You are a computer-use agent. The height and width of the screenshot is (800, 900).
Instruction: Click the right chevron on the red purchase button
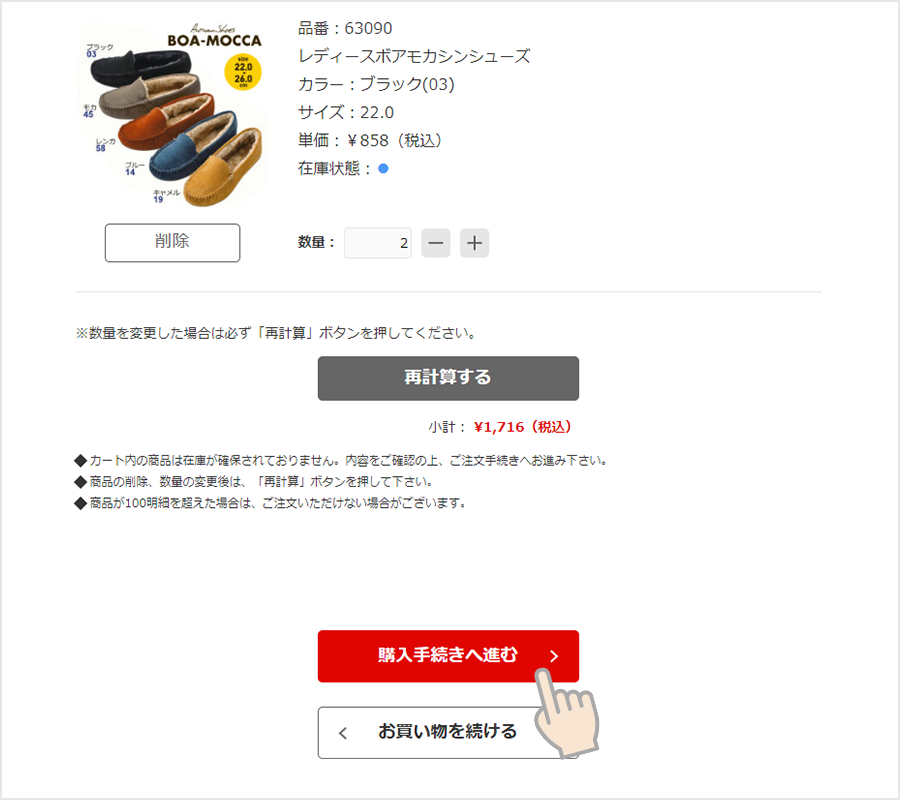click(554, 656)
